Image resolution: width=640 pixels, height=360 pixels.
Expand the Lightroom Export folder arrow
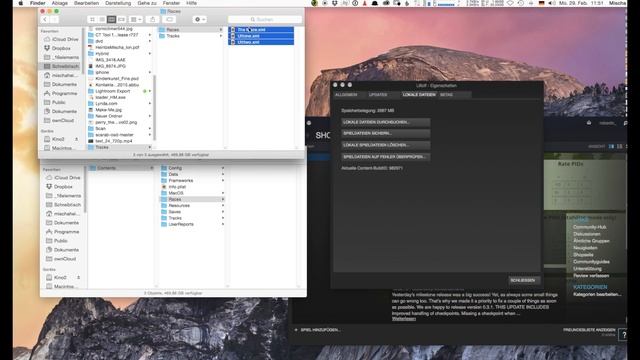(x=150, y=91)
